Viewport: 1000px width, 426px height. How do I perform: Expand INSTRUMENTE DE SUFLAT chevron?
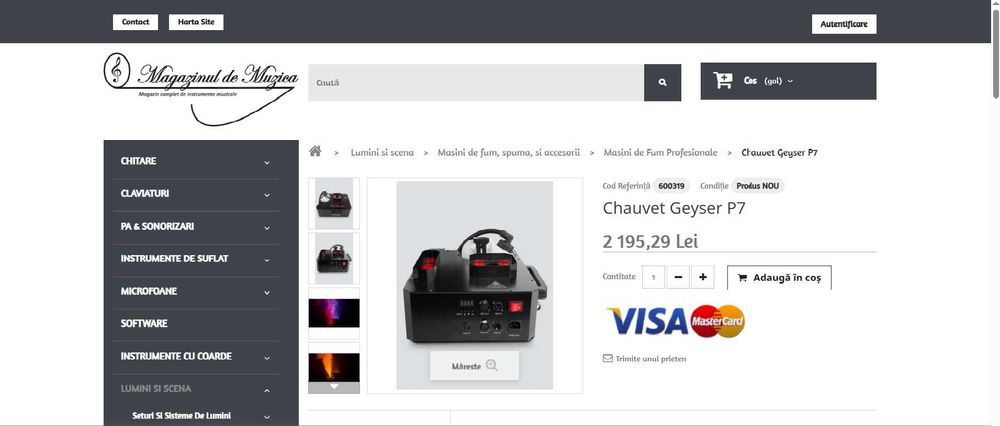coord(267,260)
